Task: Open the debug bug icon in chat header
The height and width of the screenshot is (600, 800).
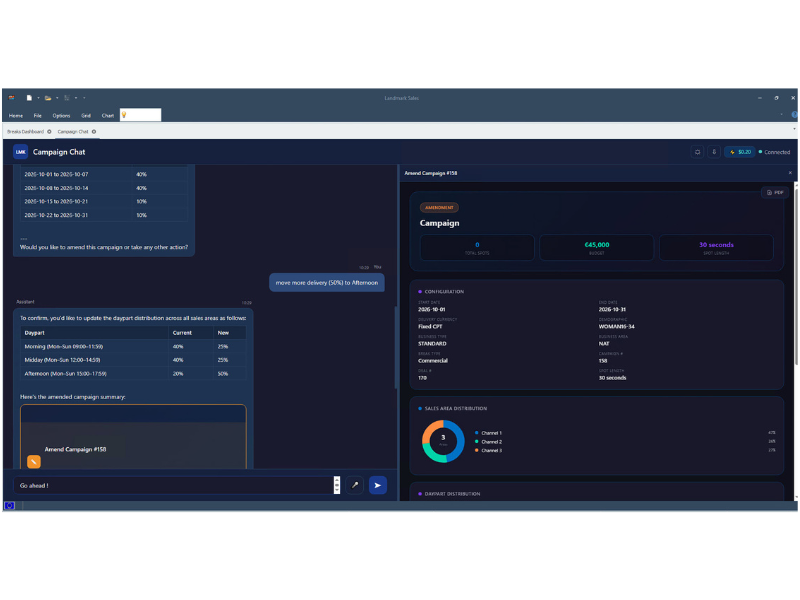Action: click(697, 152)
